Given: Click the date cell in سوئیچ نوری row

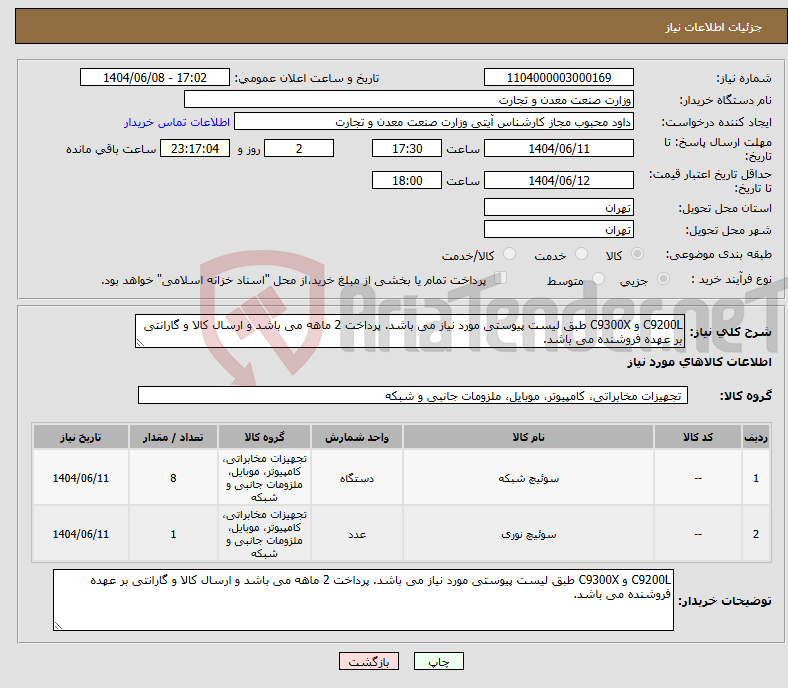Looking at the screenshot, I should (81, 533).
